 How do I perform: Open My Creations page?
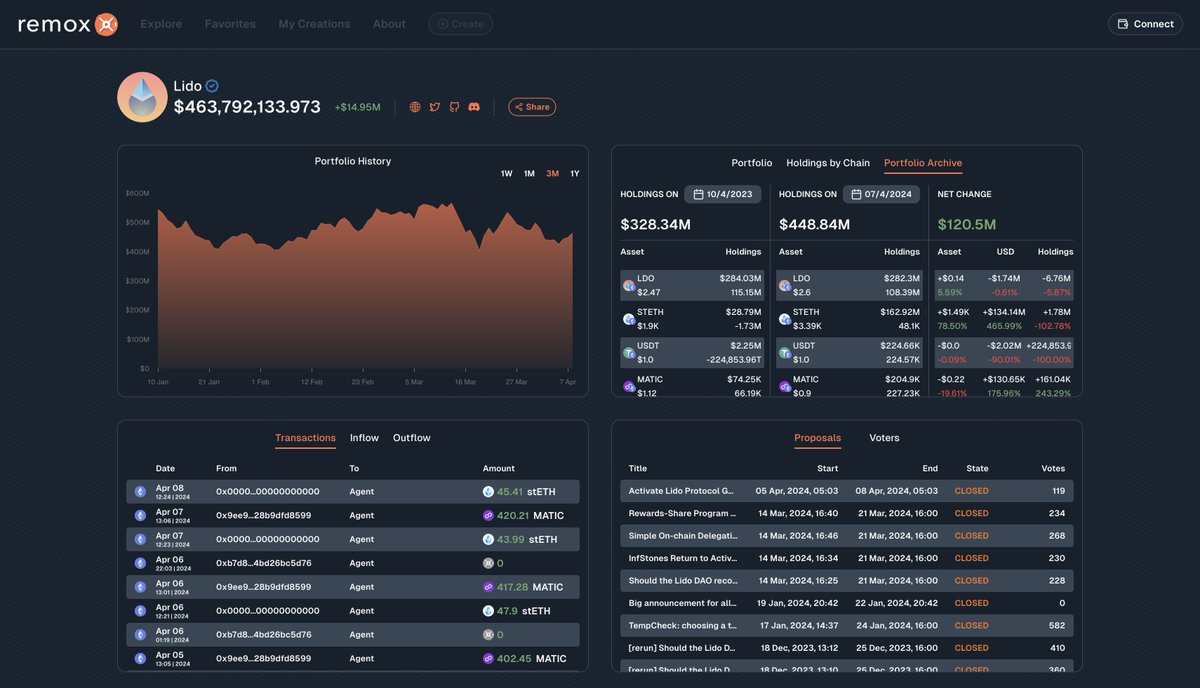coord(314,24)
